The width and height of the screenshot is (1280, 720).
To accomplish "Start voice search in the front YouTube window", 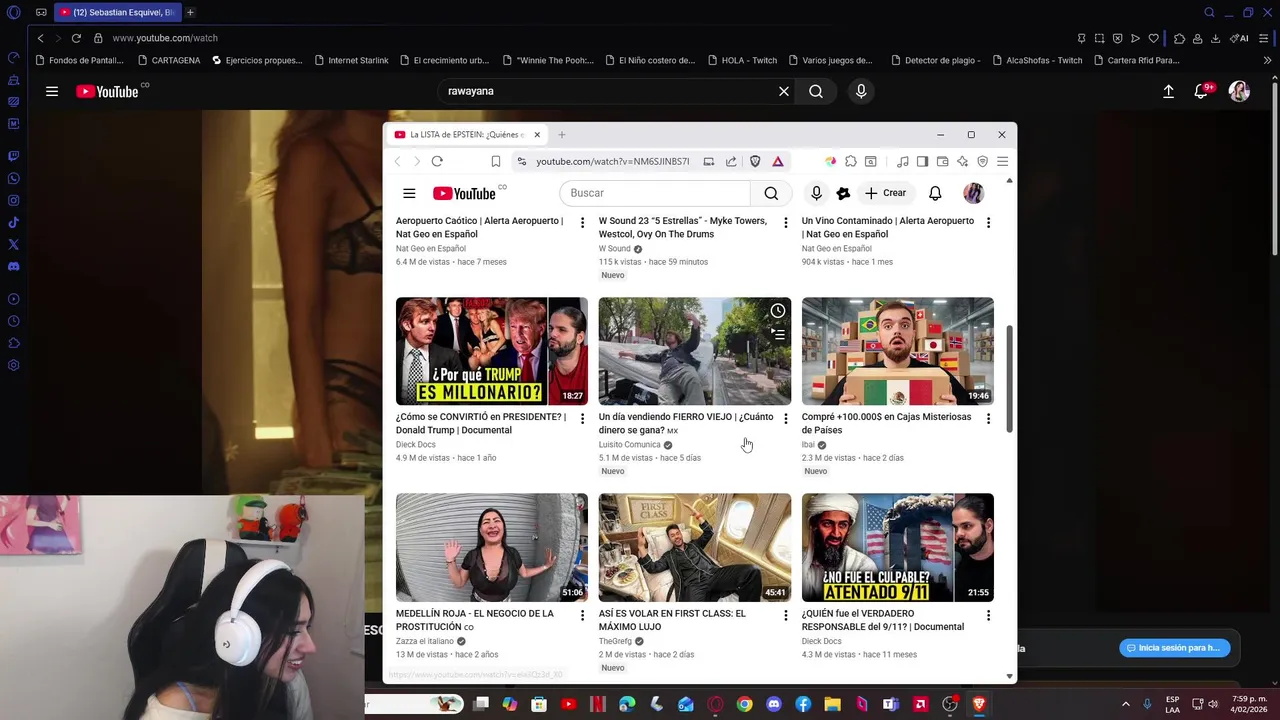I will [x=816, y=193].
